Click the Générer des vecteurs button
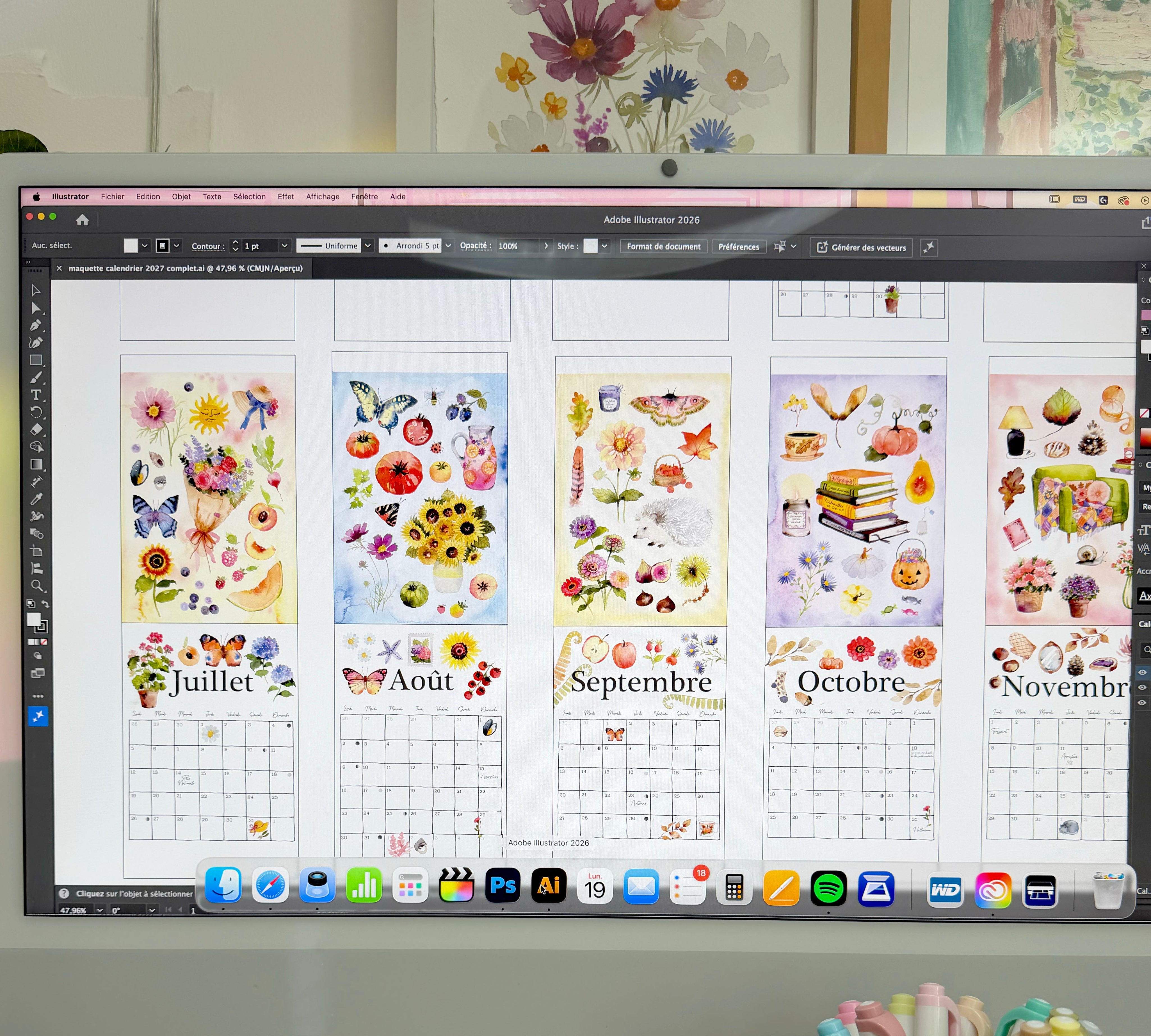The height and width of the screenshot is (1036, 1151). click(861, 248)
